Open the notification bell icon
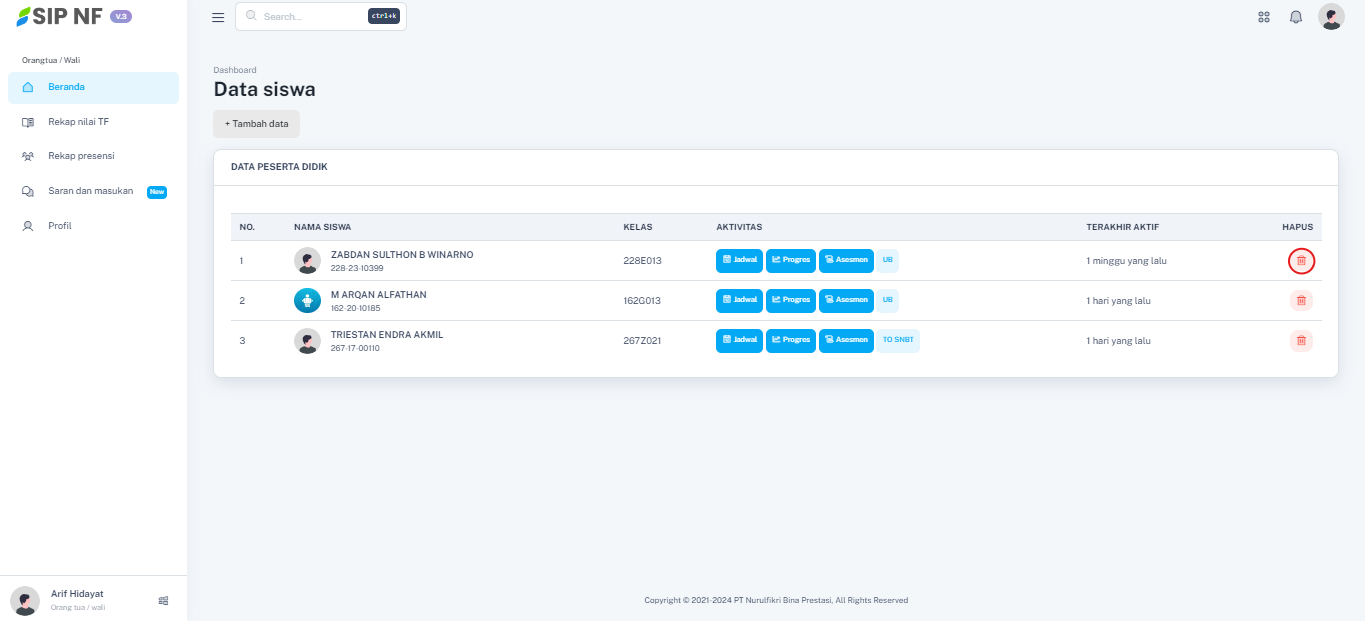The image size is (1365, 621). coord(1296,17)
